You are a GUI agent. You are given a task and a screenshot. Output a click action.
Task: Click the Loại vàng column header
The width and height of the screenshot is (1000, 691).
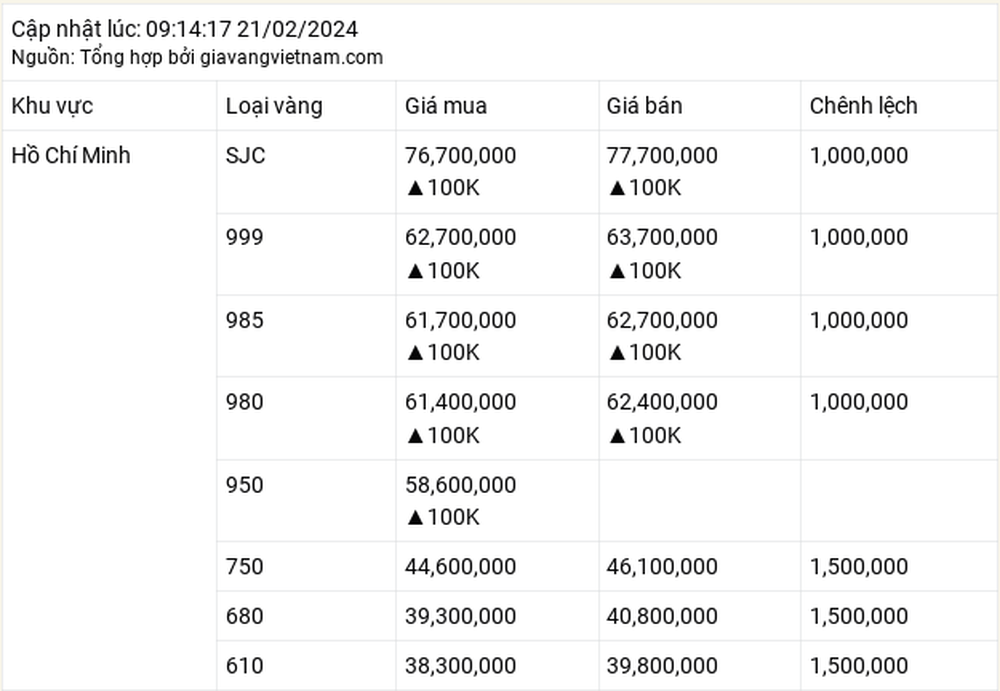[274, 106]
